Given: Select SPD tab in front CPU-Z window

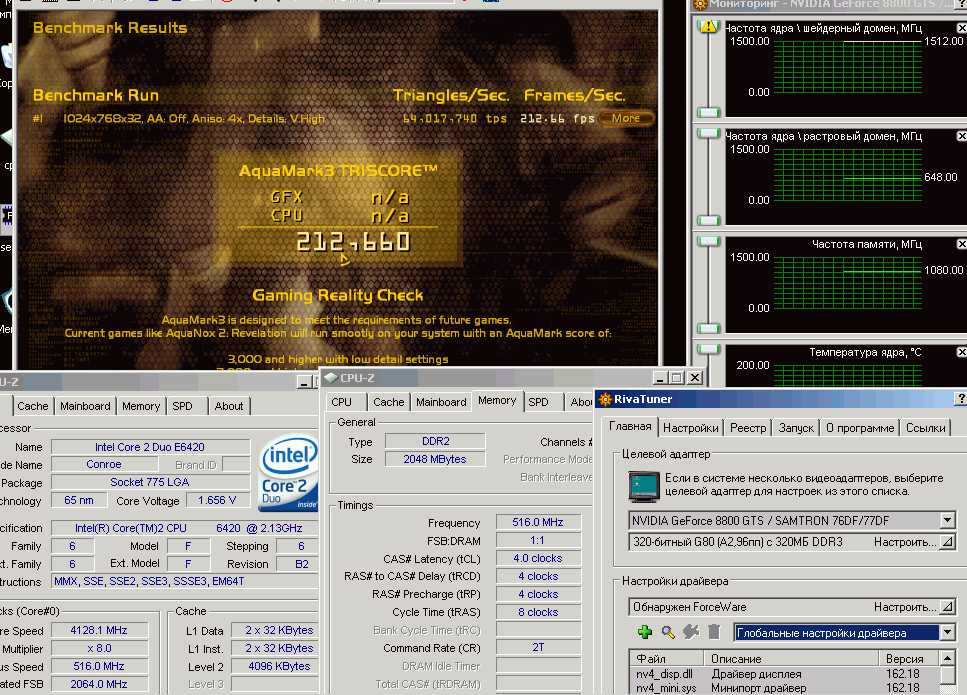Looking at the screenshot, I should [x=538, y=402].
